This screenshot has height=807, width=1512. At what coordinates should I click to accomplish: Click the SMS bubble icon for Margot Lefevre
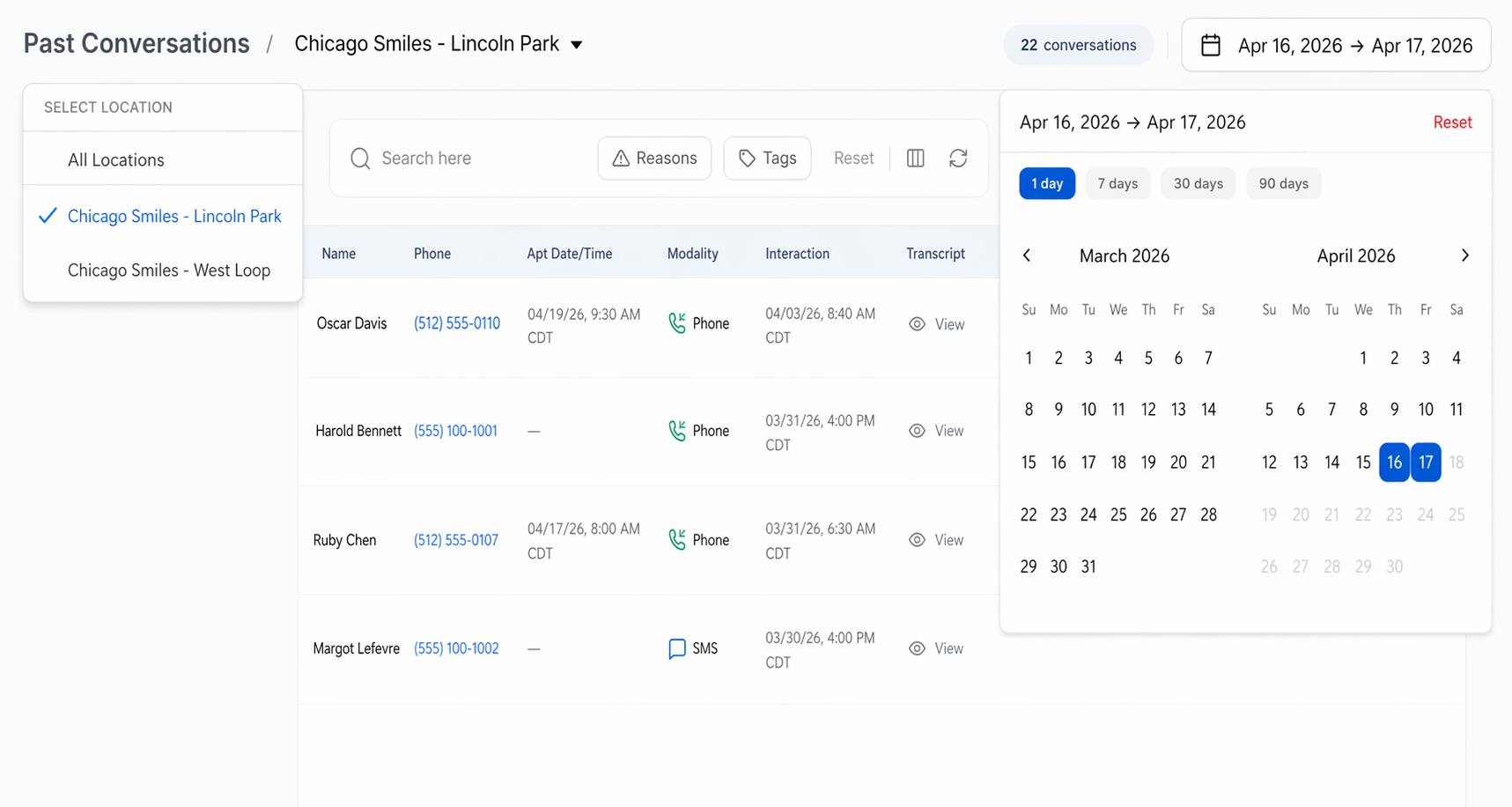[x=676, y=648]
